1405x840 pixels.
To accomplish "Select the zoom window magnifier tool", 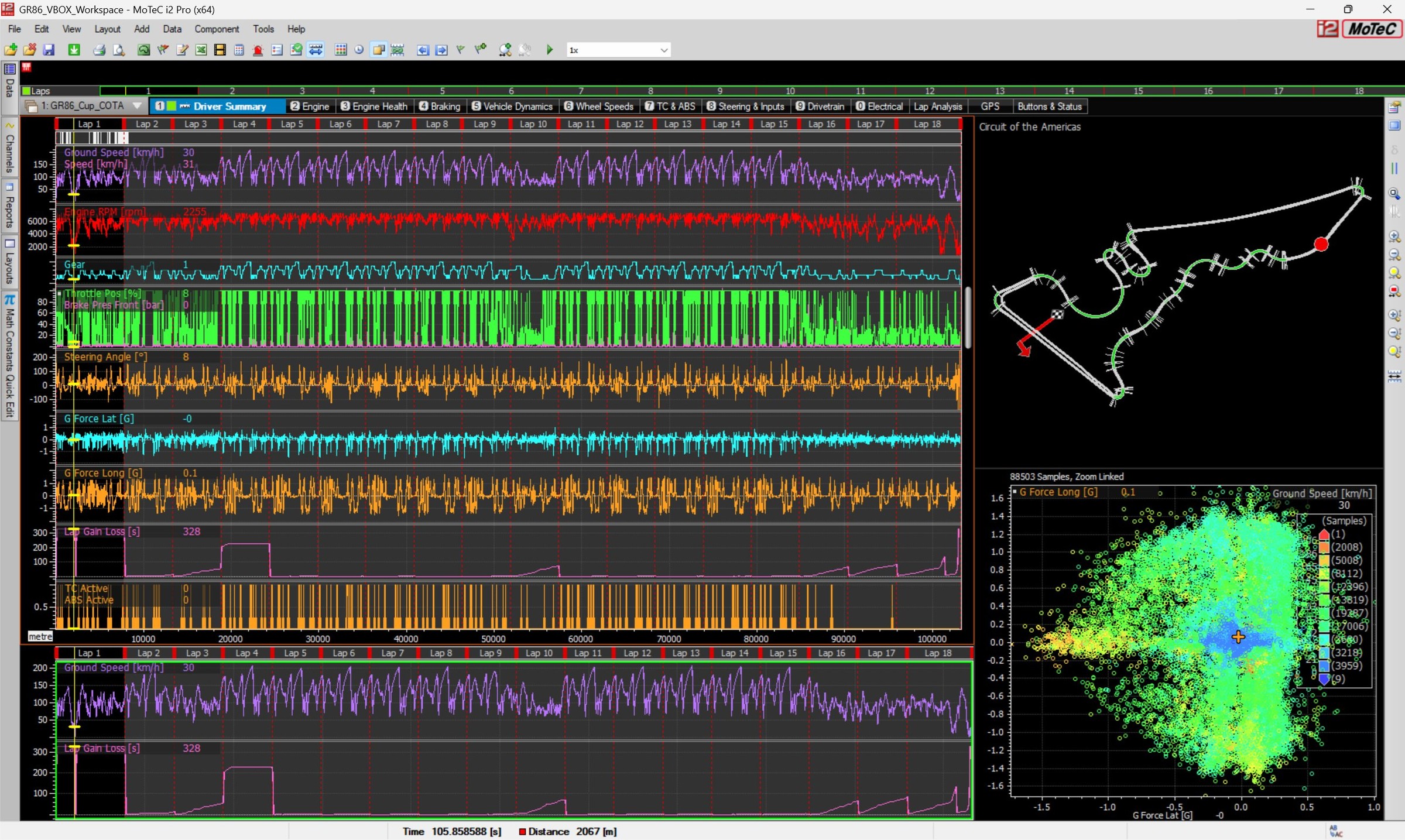I will (1394, 193).
